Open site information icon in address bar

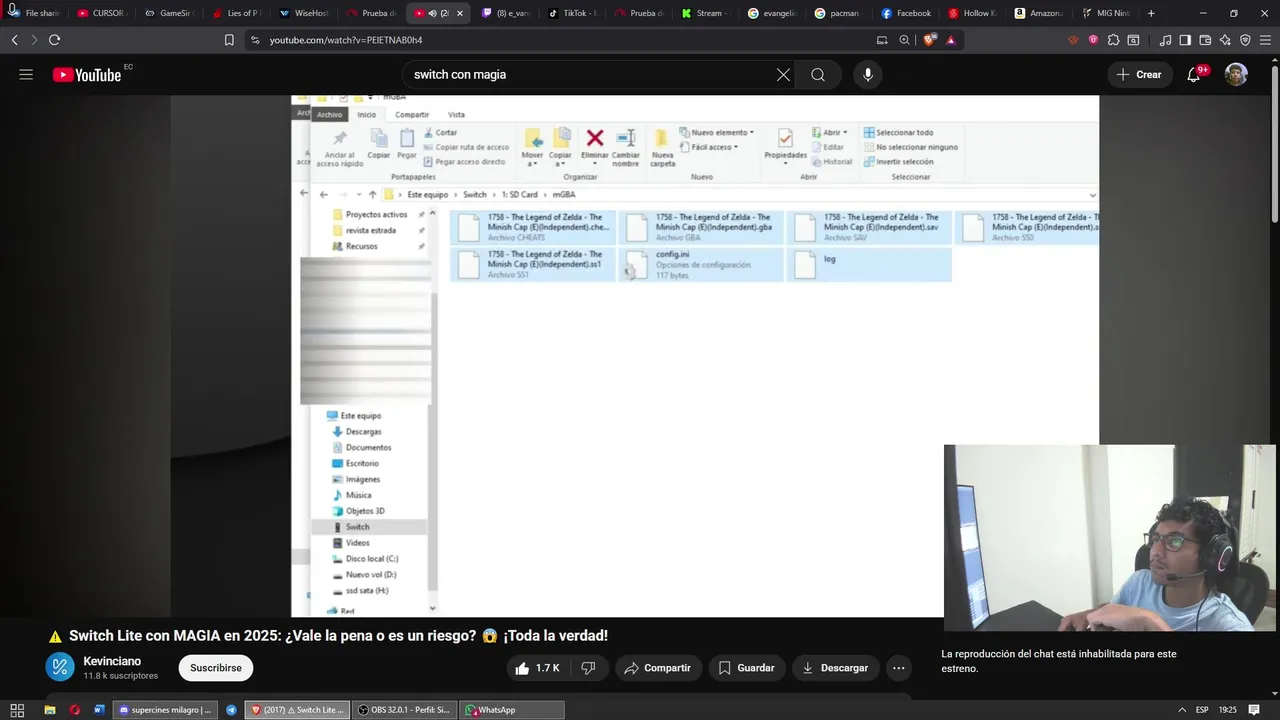tap(255, 40)
